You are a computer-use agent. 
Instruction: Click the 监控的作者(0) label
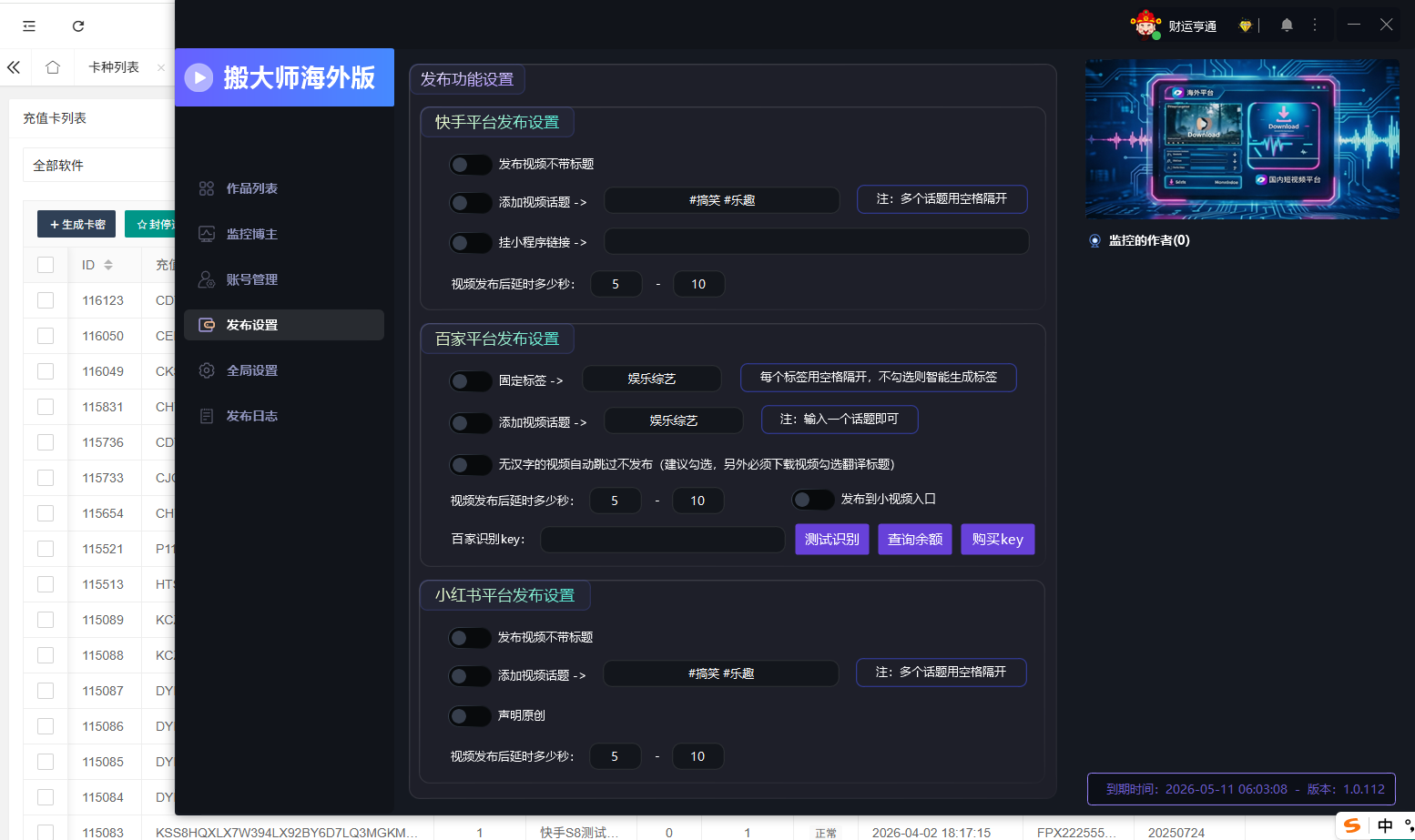(1149, 241)
